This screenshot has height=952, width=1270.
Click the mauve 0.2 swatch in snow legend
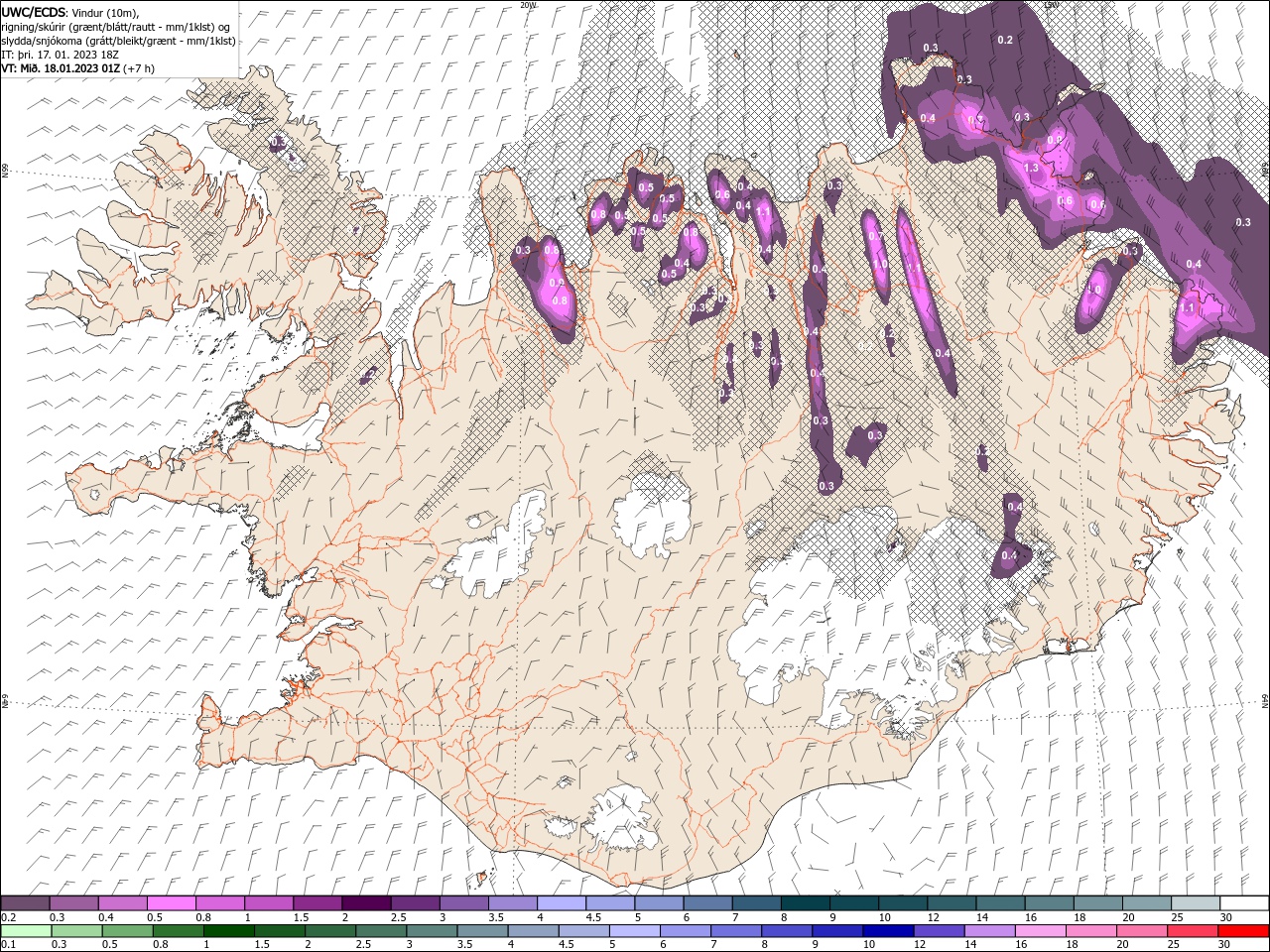coord(25,903)
